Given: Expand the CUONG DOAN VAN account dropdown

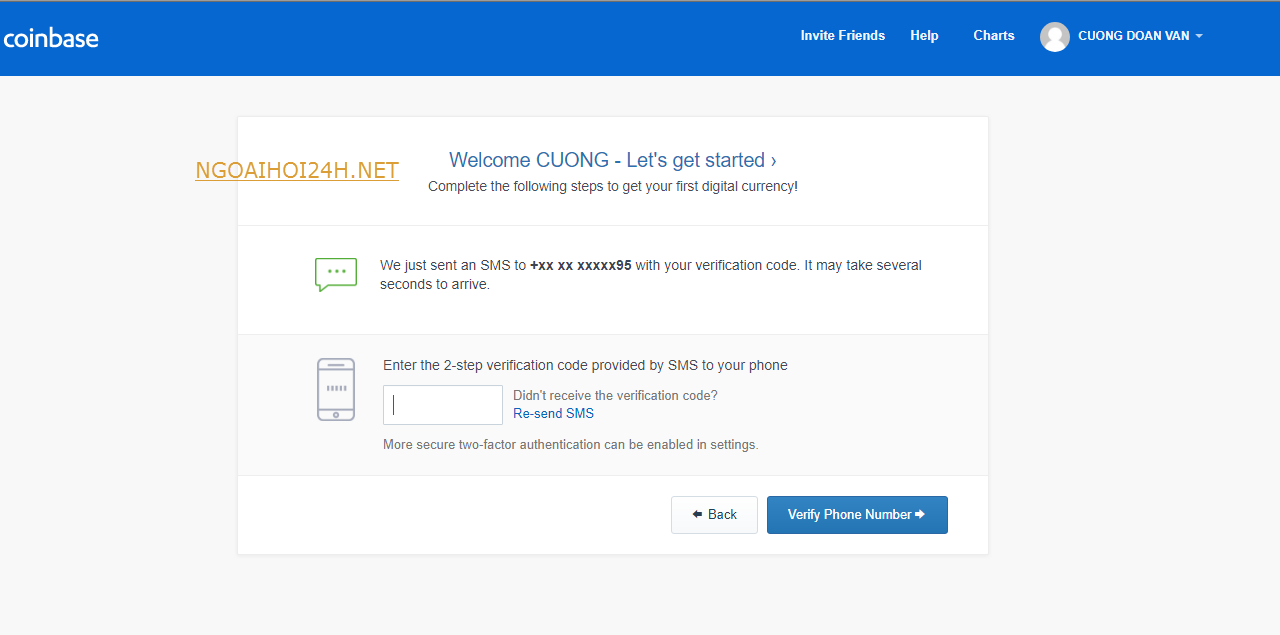Looking at the screenshot, I should pos(1140,36).
